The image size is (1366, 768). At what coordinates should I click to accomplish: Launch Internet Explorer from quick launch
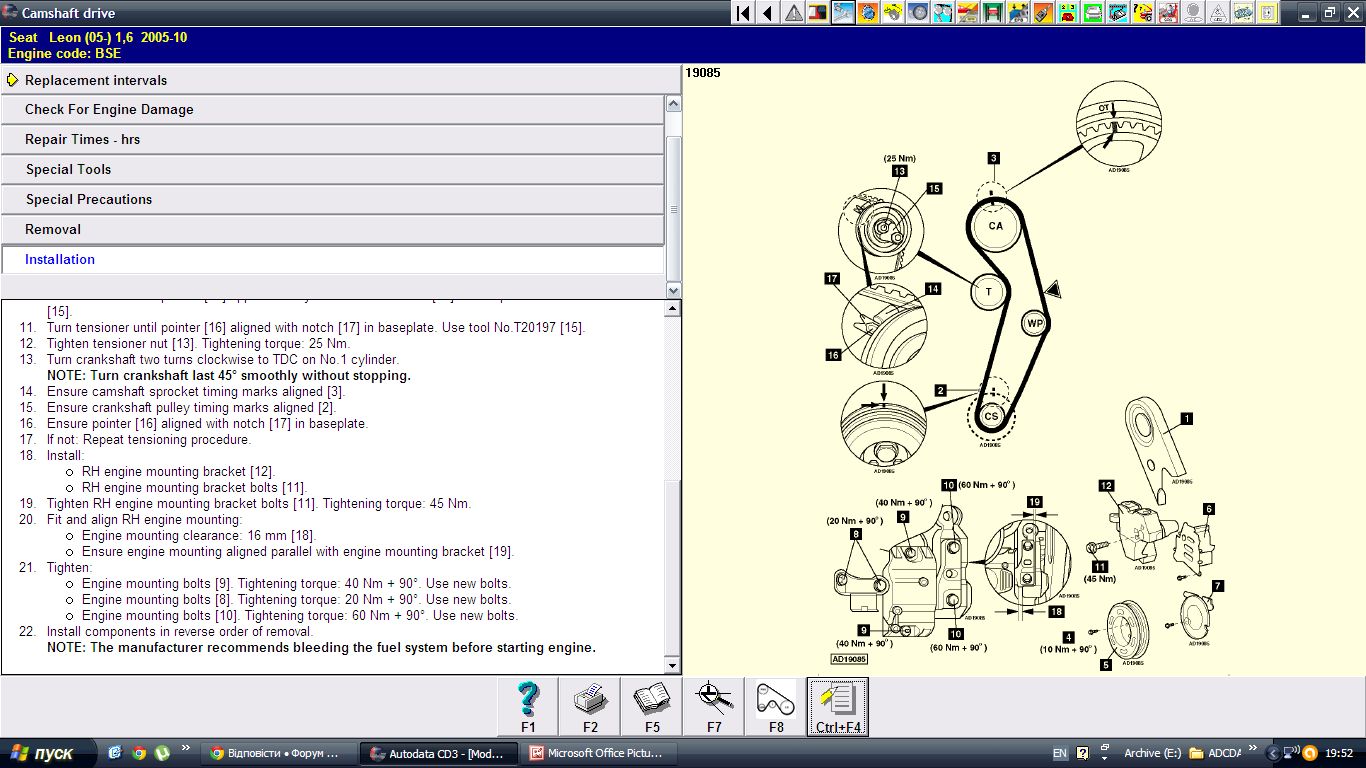pos(114,753)
